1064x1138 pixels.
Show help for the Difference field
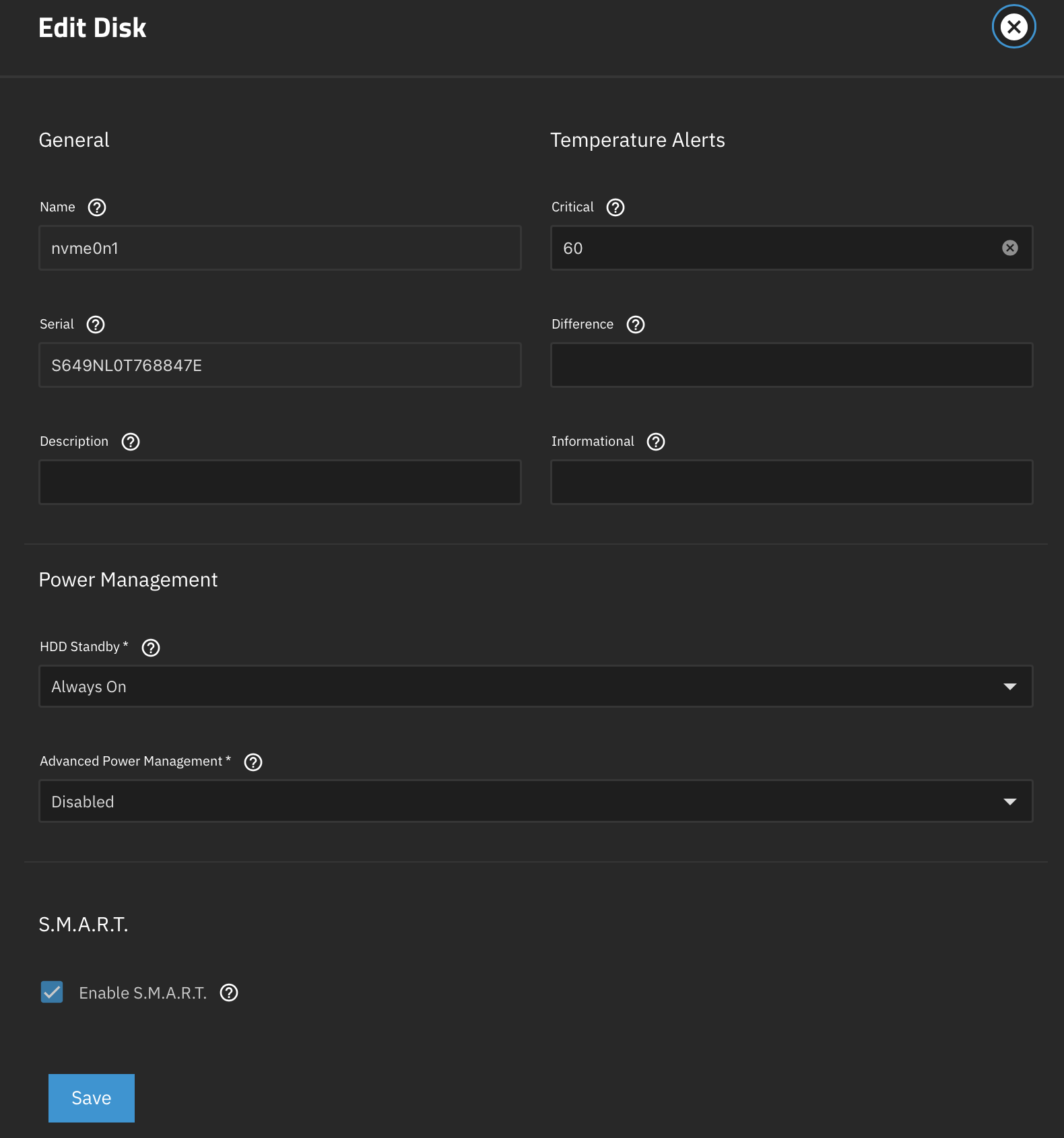(636, 325)
